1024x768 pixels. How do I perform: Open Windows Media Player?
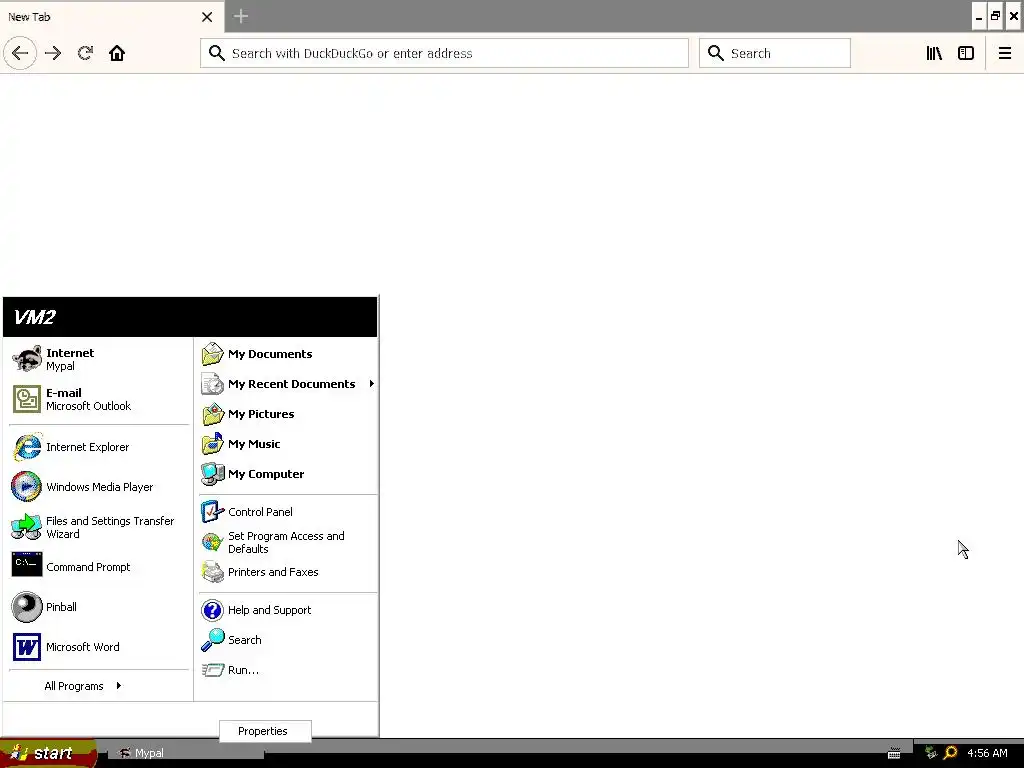(99, 487)
